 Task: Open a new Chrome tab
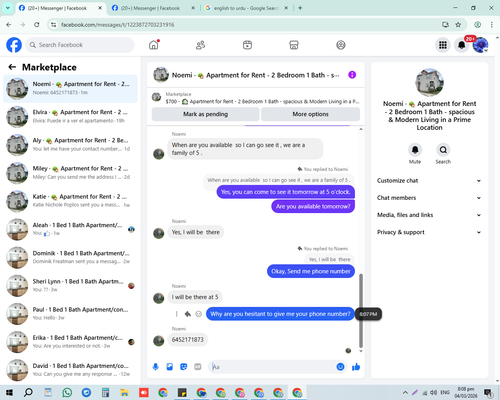pos(300,8)
